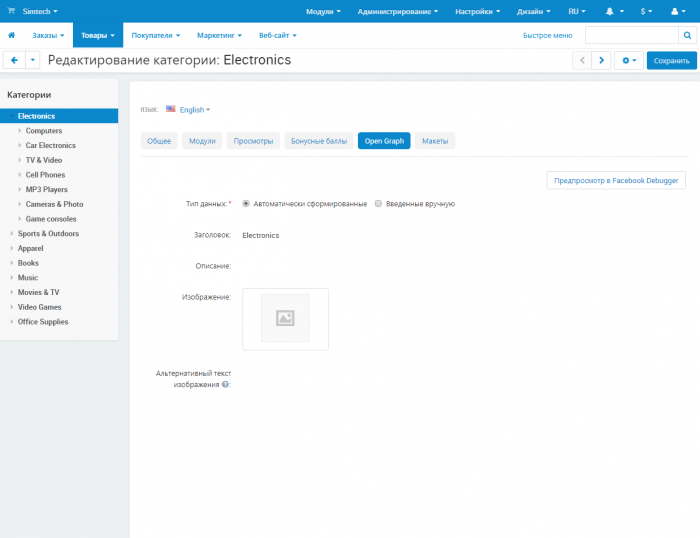Select Cameras & Photo category

click(x=54, y=204)
